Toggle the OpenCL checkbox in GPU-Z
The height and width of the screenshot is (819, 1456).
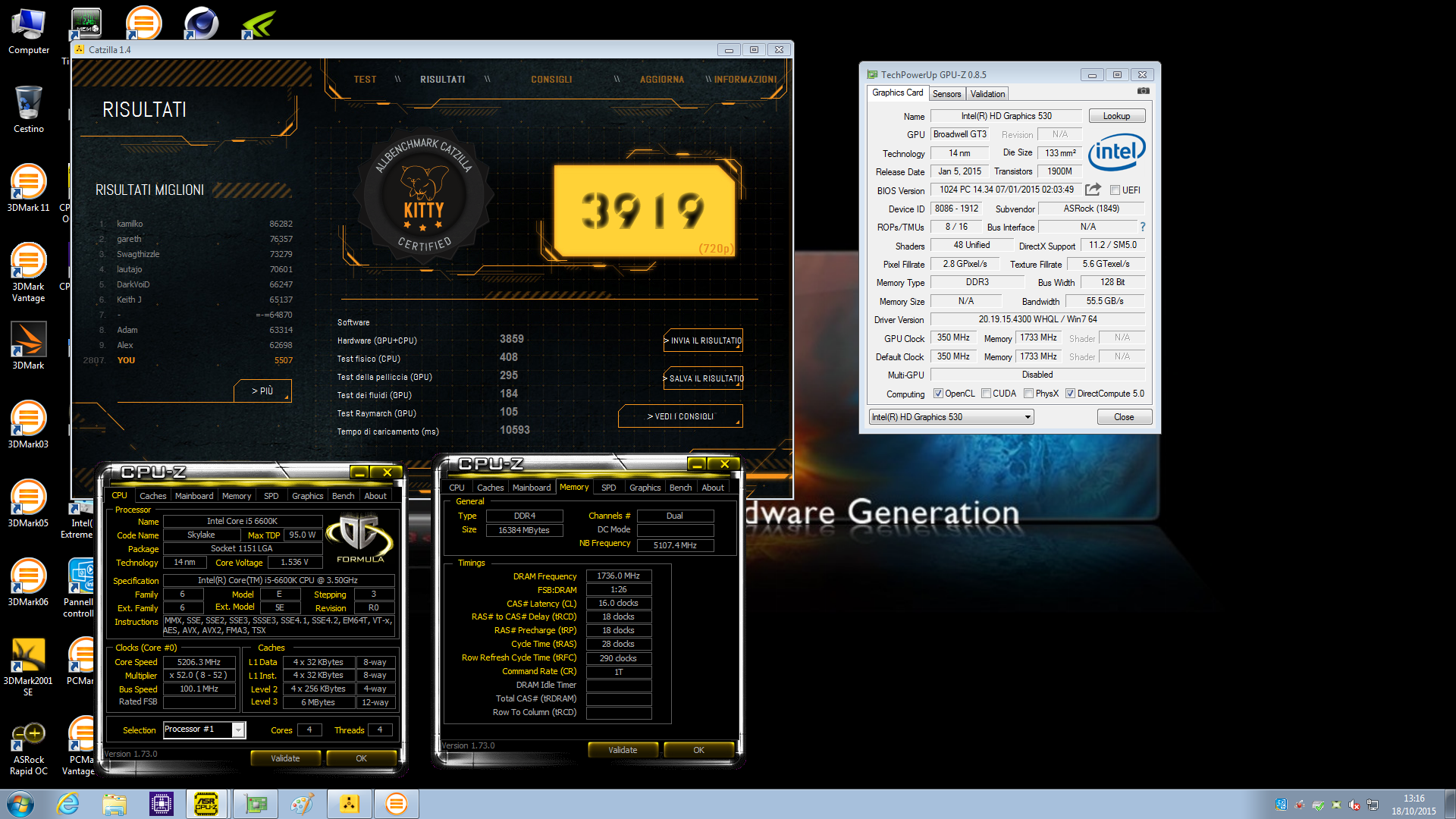[x=939, y=394]
